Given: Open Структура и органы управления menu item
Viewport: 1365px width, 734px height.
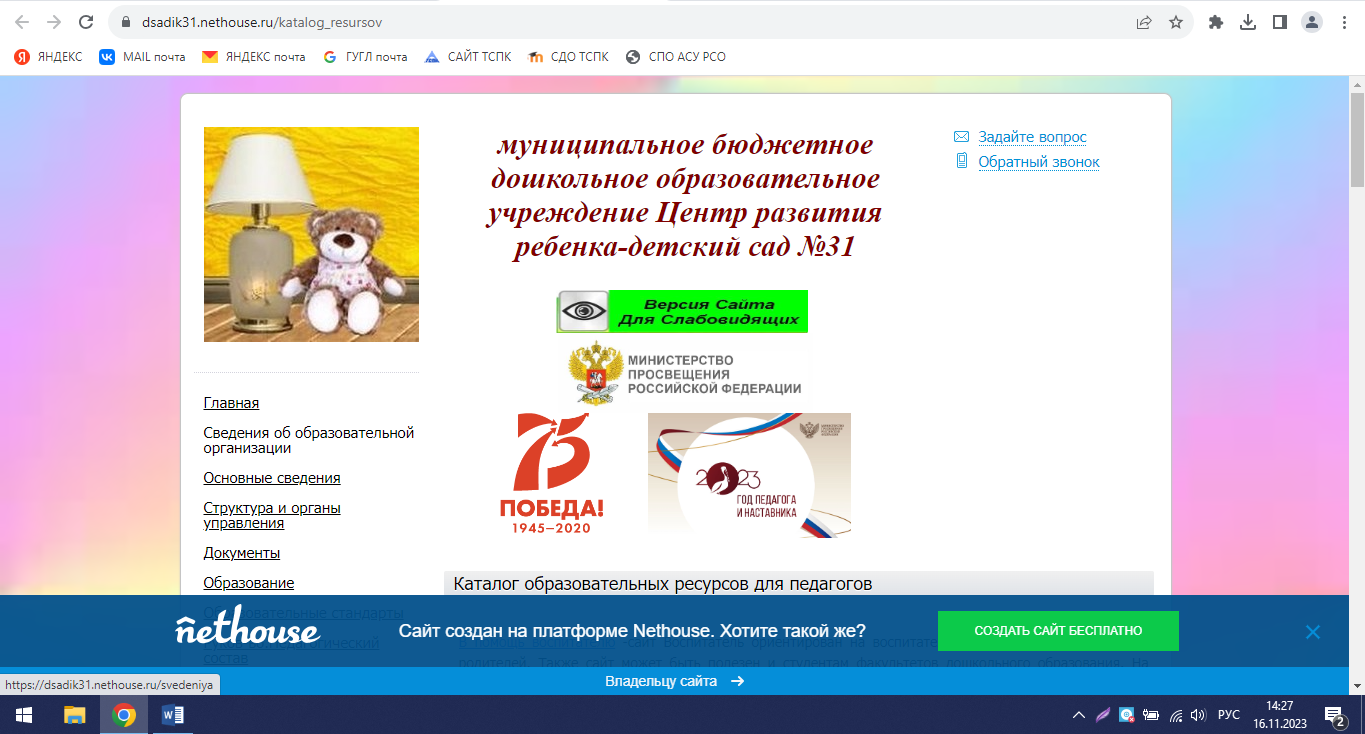Looking at the screenshot, I should (x=272, y=515).
